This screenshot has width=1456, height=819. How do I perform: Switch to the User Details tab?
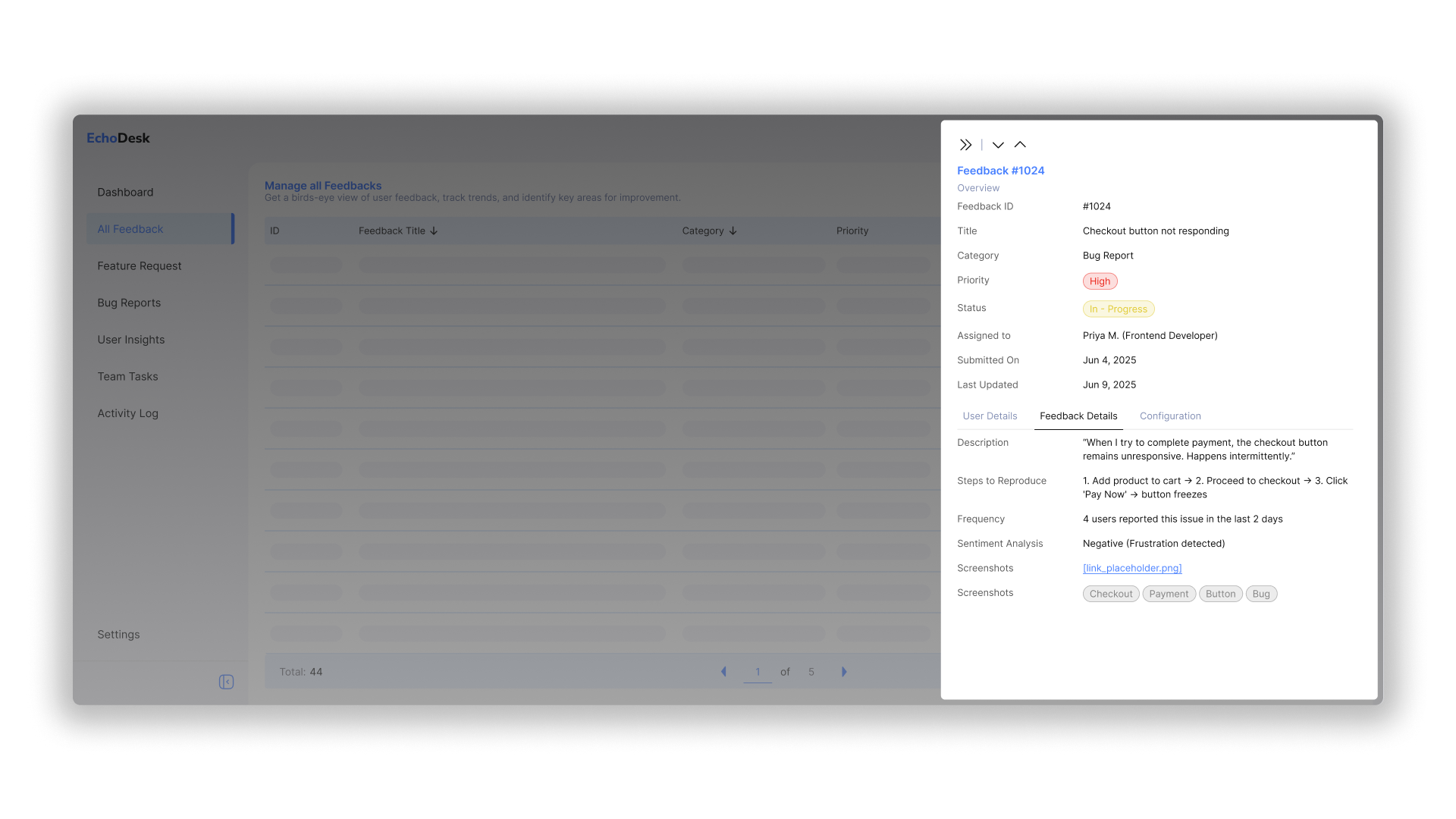coord(990,416)
